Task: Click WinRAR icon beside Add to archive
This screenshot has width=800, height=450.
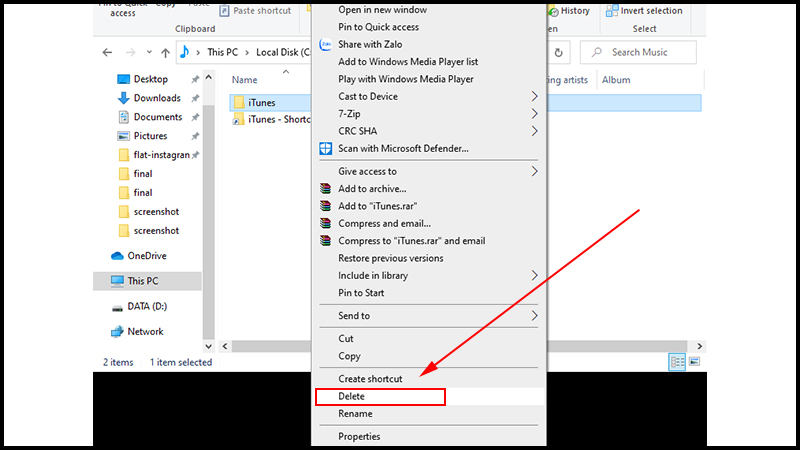Action: (326, 189)
